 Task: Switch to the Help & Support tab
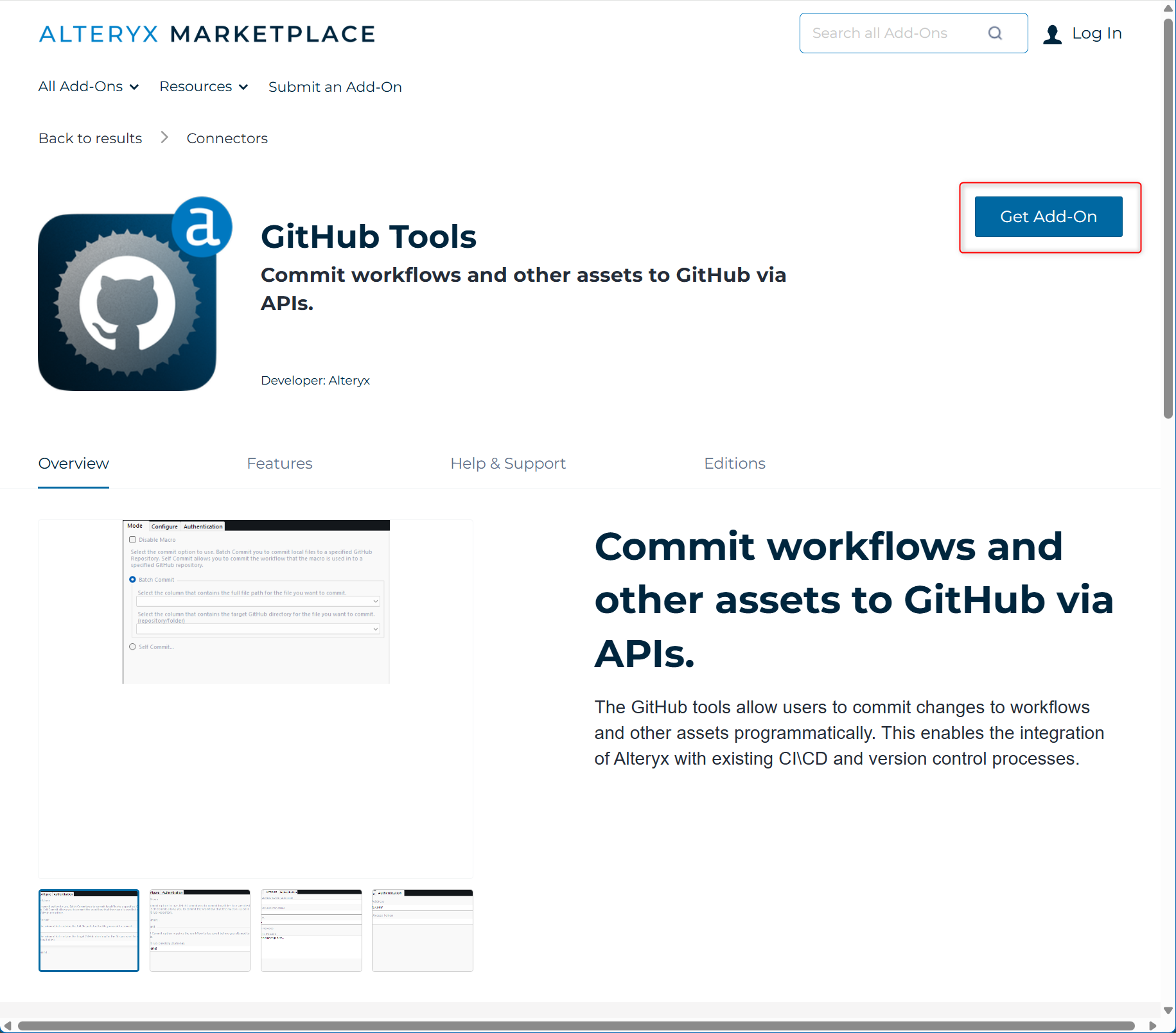tap(507, 464)
